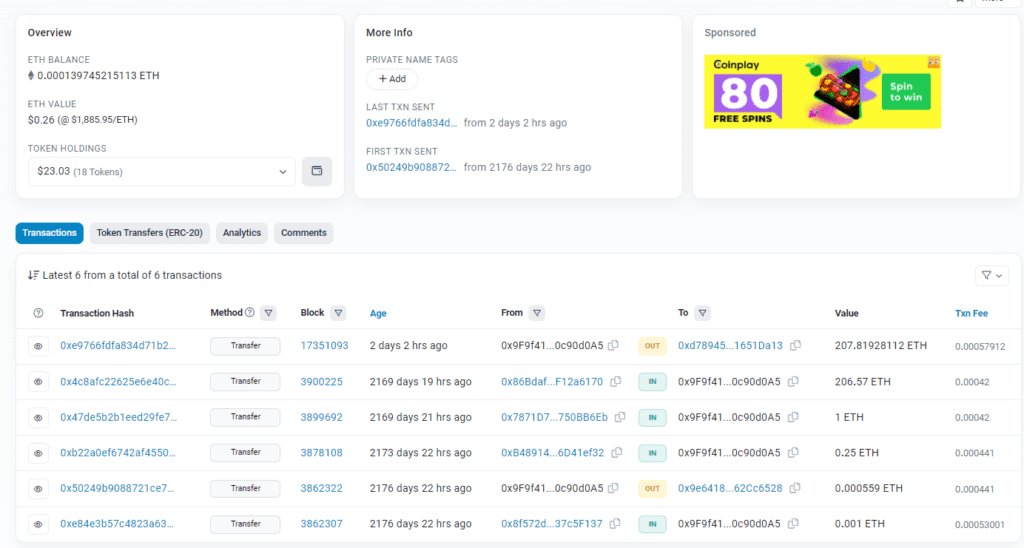Copy sender address 0x86Bdaf...F12a6170

point(616,381)
